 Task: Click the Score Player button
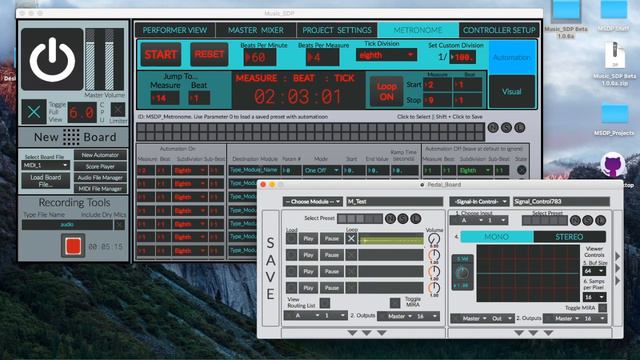click(x=100, y=167)
